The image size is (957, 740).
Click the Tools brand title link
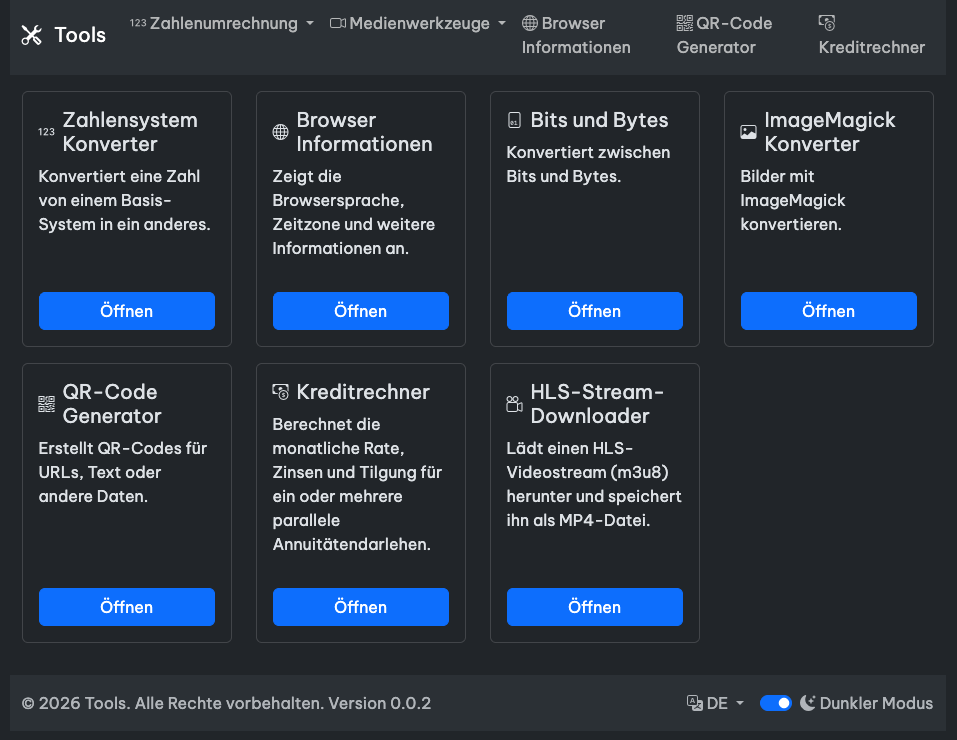pos(80,35)
